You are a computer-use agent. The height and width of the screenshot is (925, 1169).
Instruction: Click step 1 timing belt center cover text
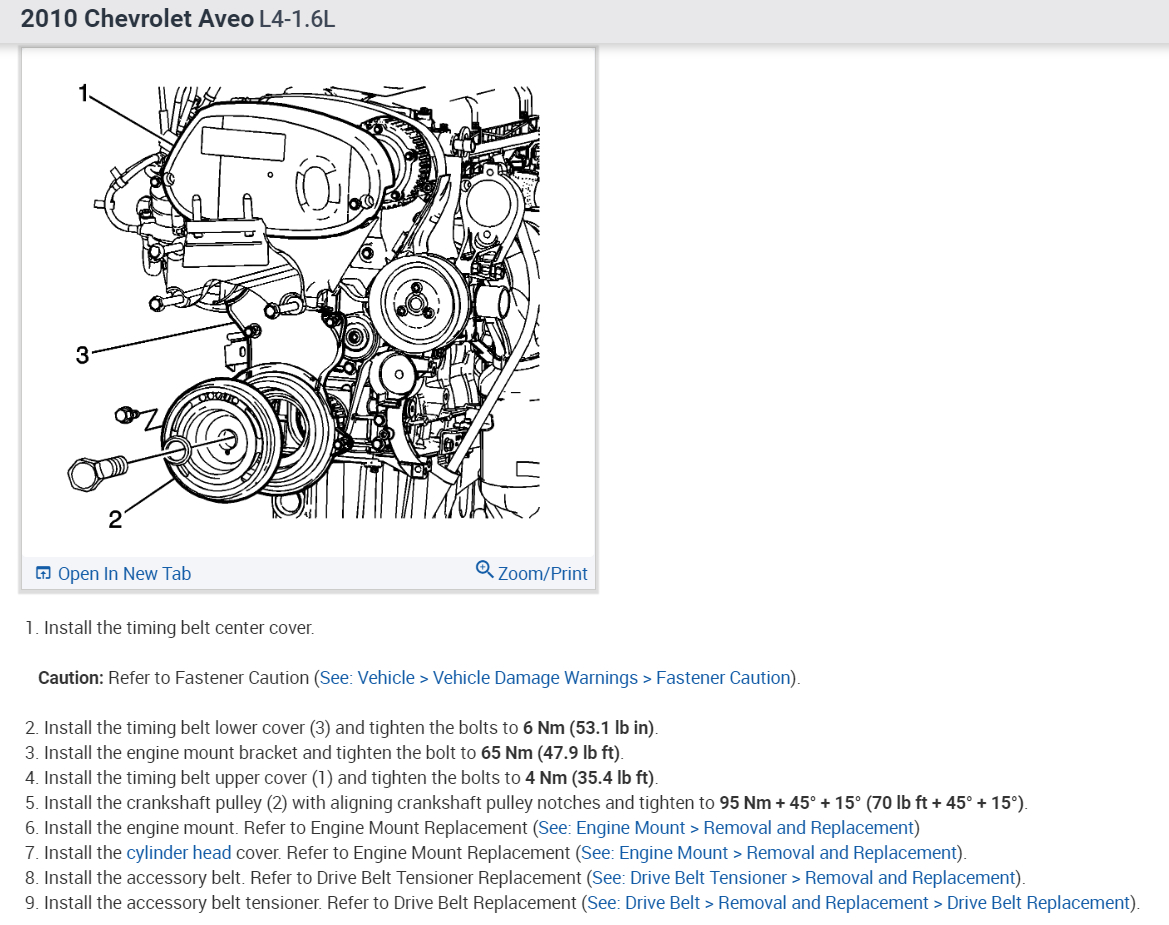pos(178,628)
